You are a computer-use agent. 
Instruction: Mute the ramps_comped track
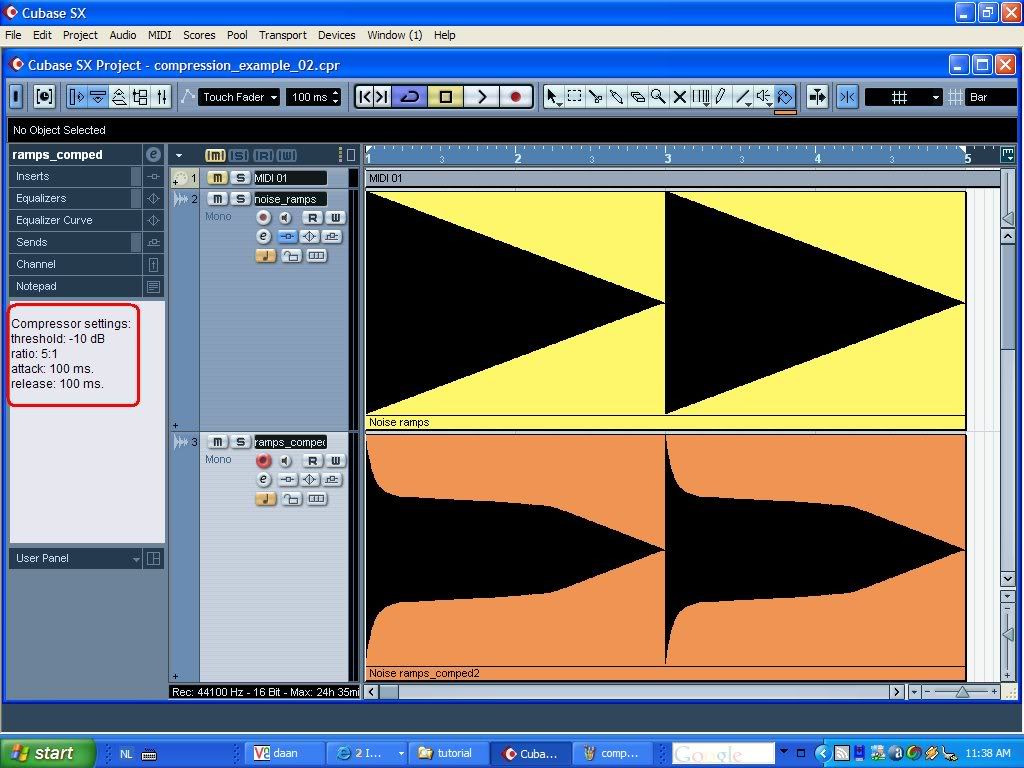(217, 442)
